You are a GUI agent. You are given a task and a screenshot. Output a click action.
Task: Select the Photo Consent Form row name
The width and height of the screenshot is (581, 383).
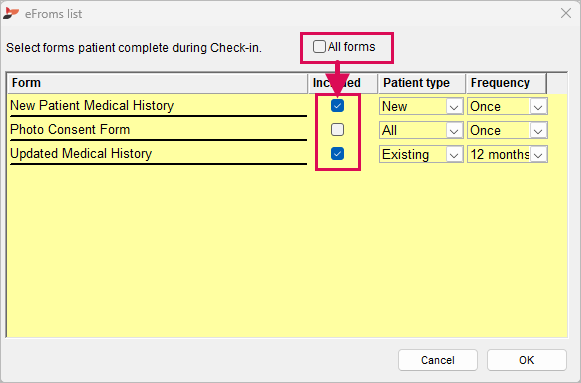tap(70, 130)
